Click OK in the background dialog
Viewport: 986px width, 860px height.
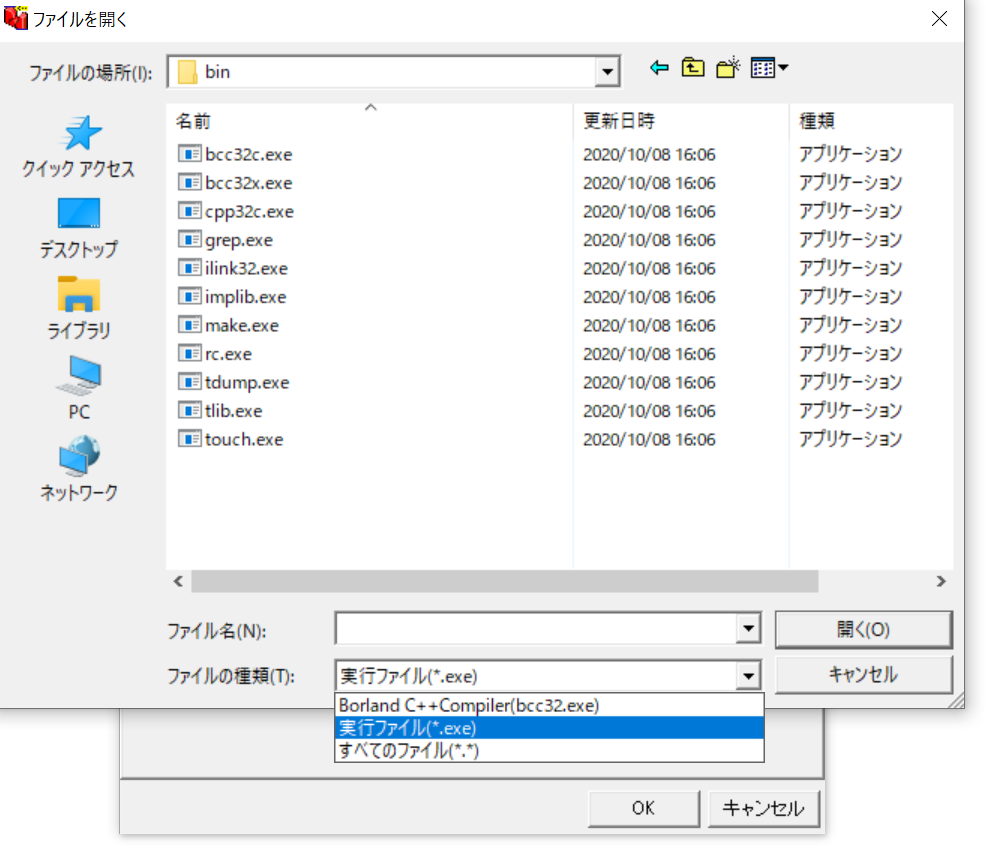[643, 808]
